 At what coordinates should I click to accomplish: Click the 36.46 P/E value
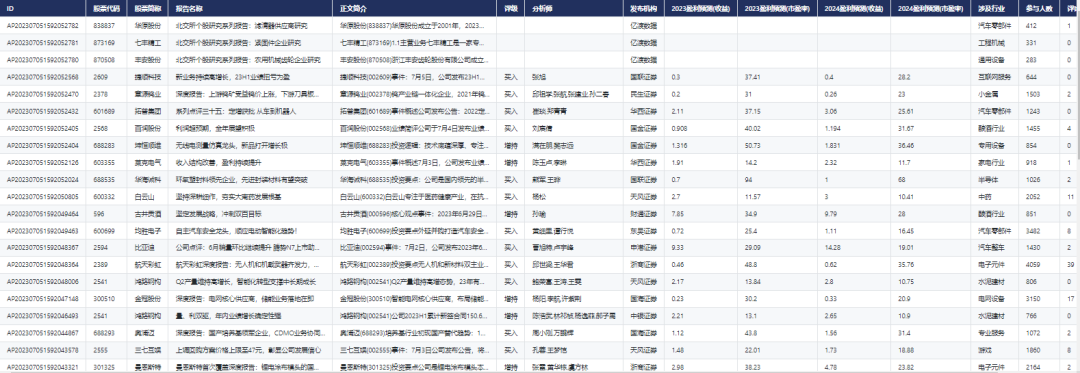[906, 146]
